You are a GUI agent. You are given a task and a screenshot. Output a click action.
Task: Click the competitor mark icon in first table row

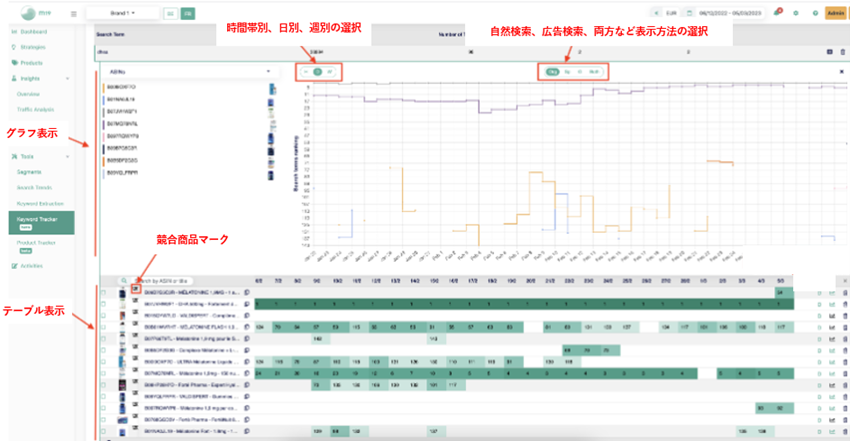pos(136,289)
